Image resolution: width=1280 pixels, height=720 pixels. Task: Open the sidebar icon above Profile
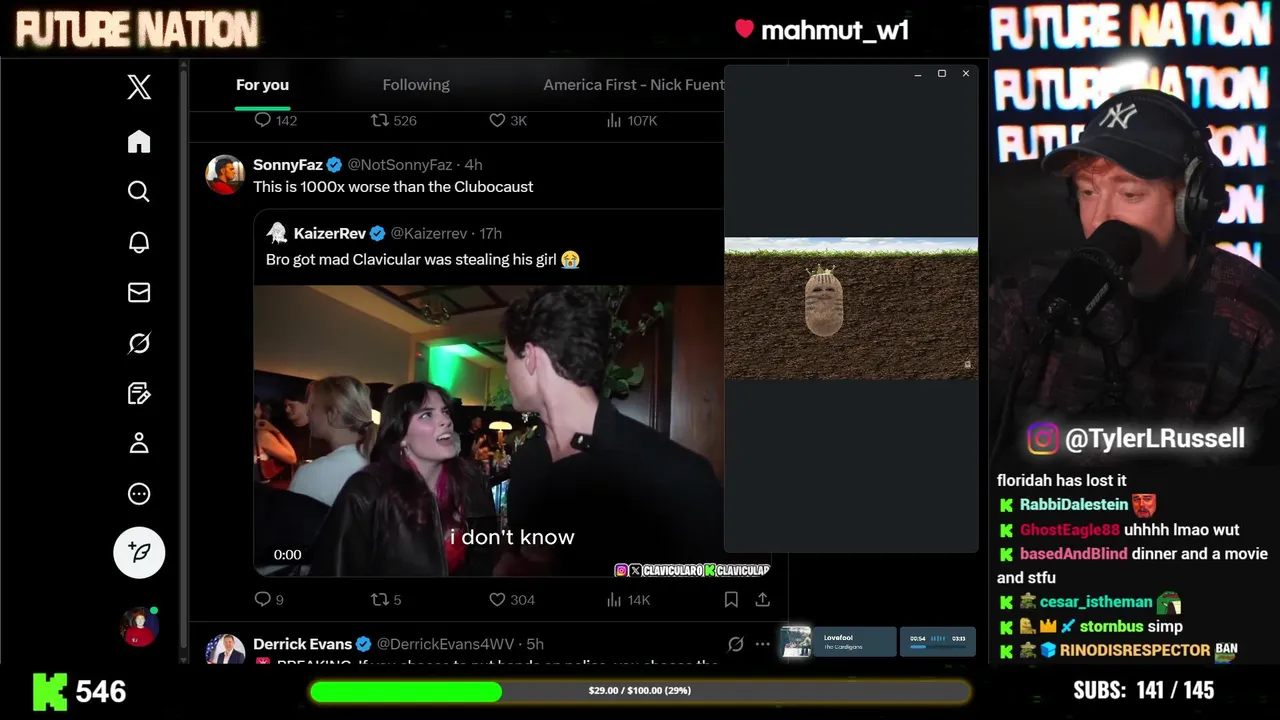click(x=139, y=393)
